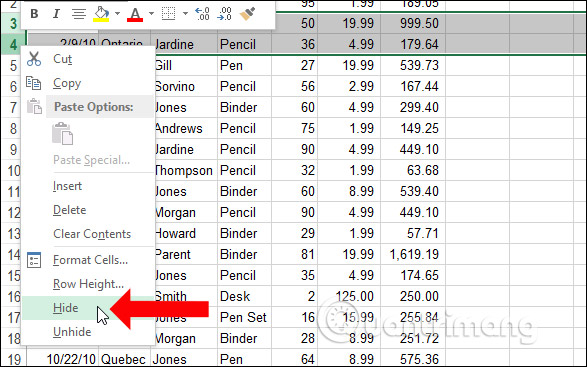Click cell with value 1,619.19
Image resolution: width=587 pixels, height=367 pixels.
click(x=413, y=255)
